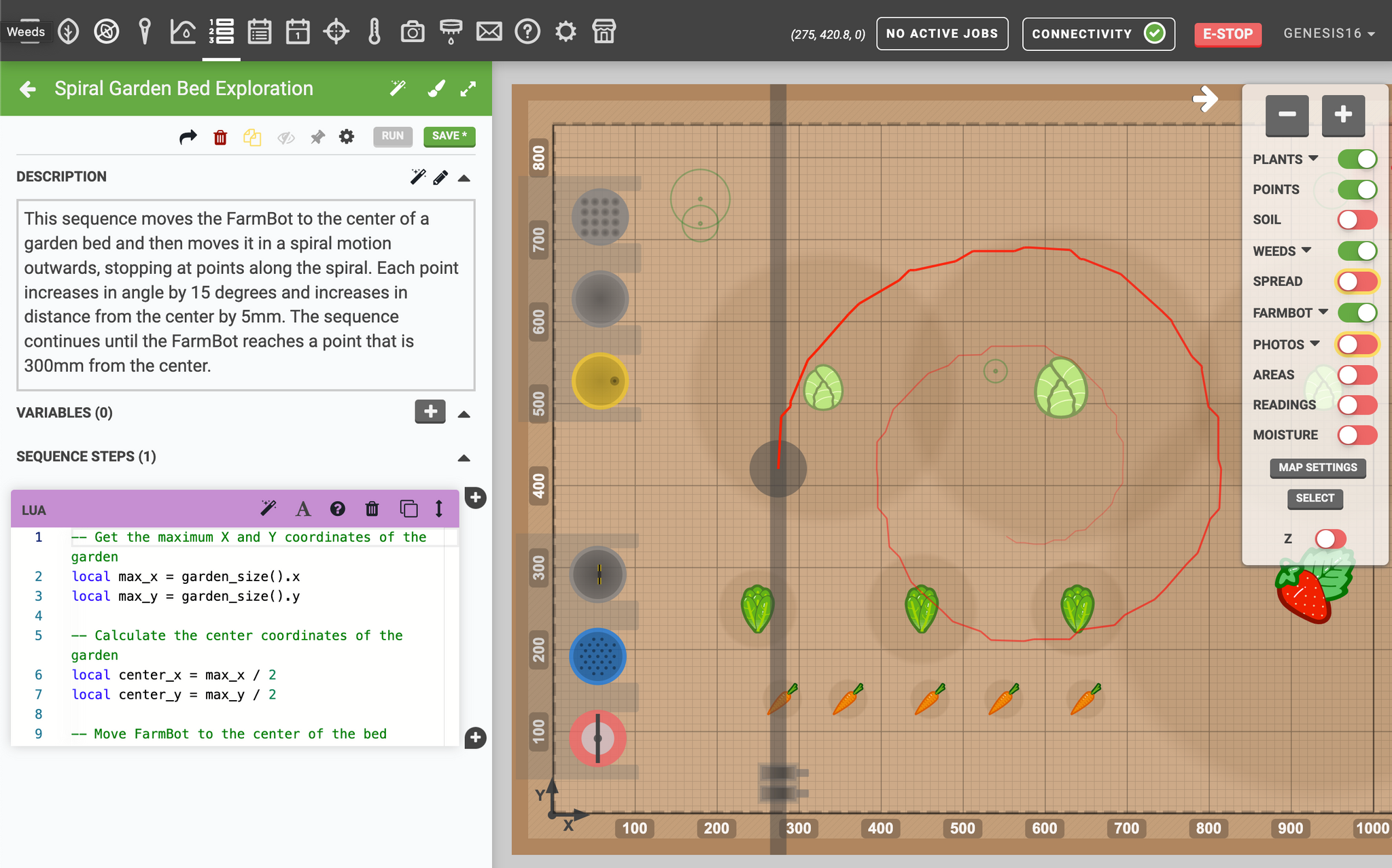The height and width of the screenshot is (868, 1392).
Task: Enable the Soil layer toggle
Action: pos(1357,220)
